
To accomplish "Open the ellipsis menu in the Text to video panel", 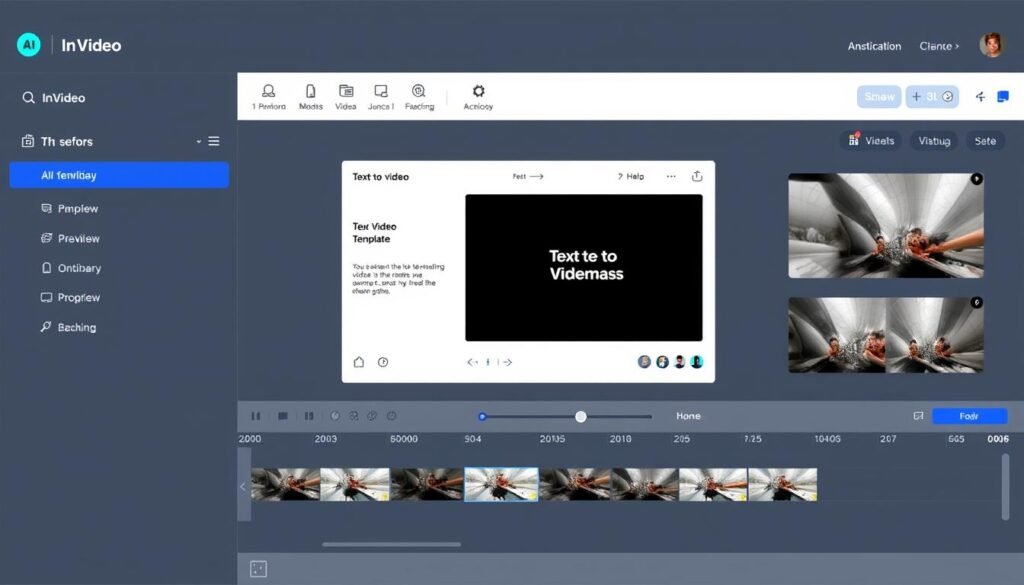I will (x=671, y=176).
